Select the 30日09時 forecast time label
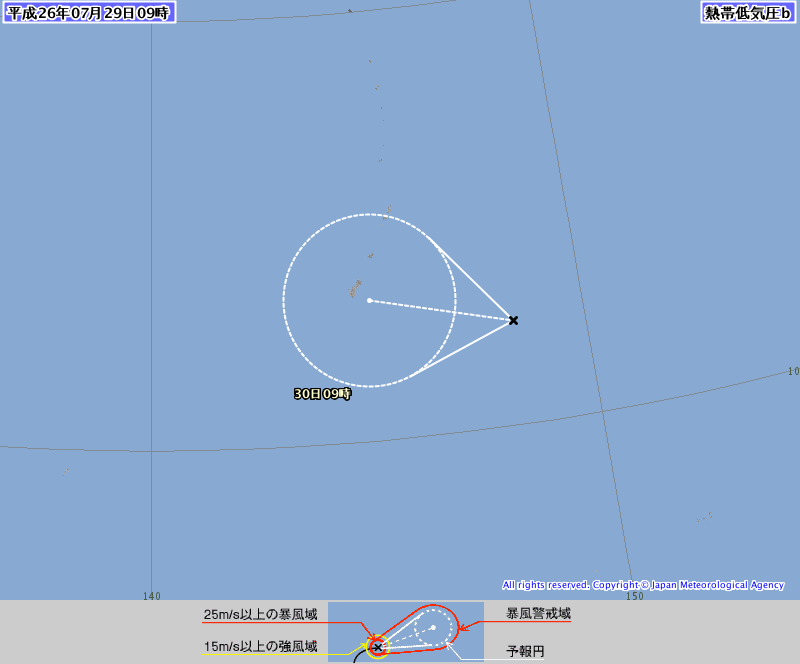800x664 pixels. 322,394
